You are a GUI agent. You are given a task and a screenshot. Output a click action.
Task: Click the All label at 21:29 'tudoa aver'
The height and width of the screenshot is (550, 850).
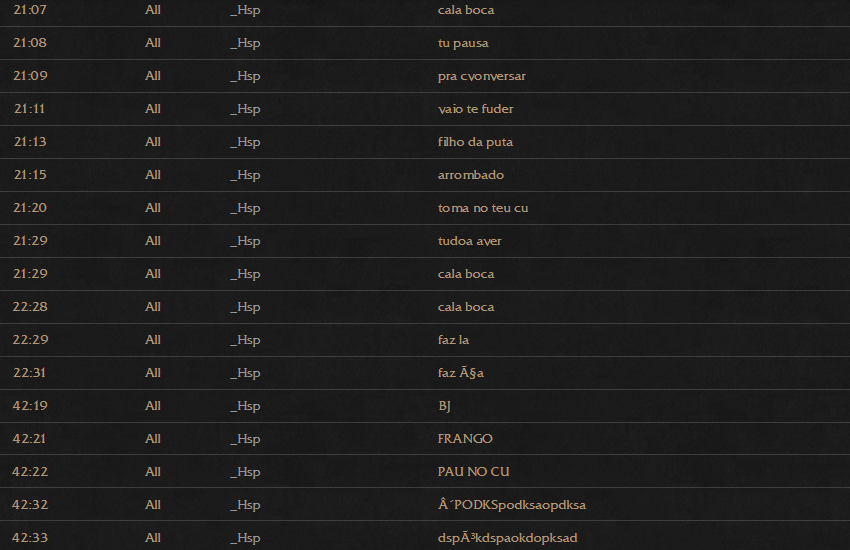click(x=153, y=241)
